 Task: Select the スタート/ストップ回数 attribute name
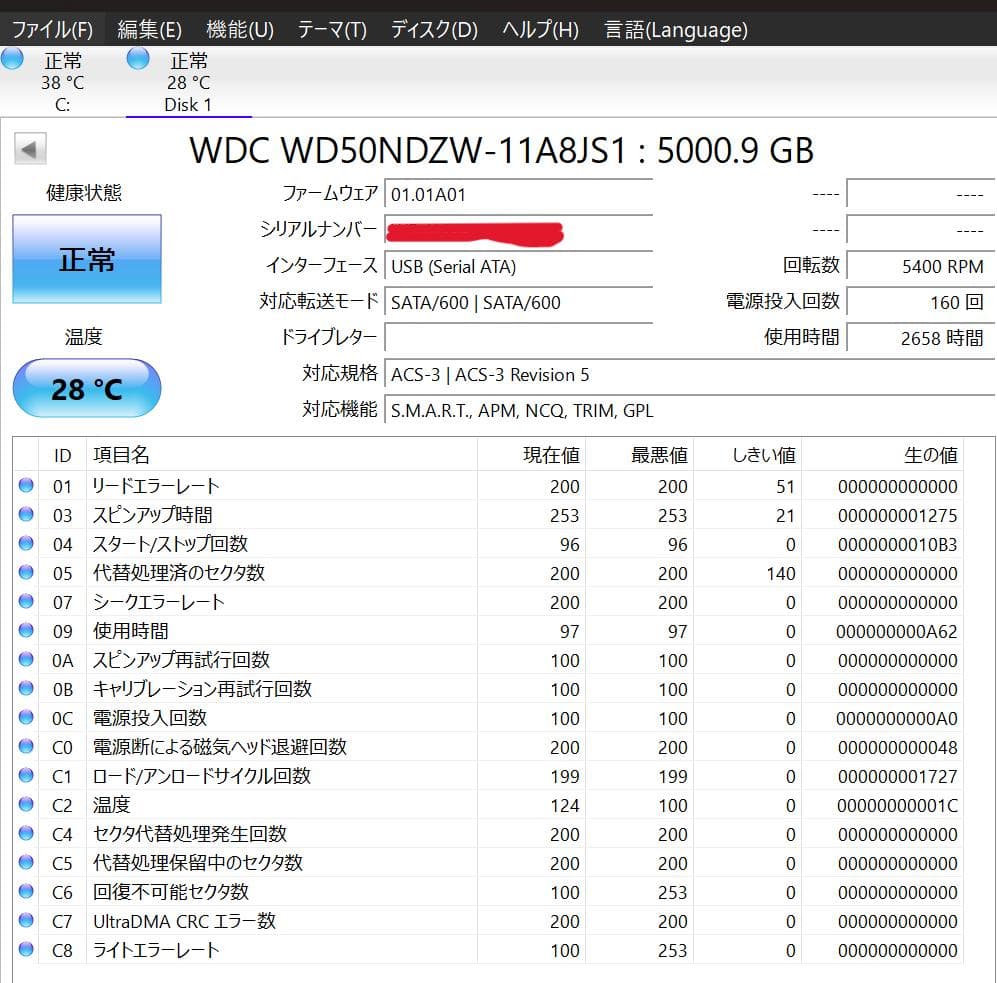(x=170, y=544)
